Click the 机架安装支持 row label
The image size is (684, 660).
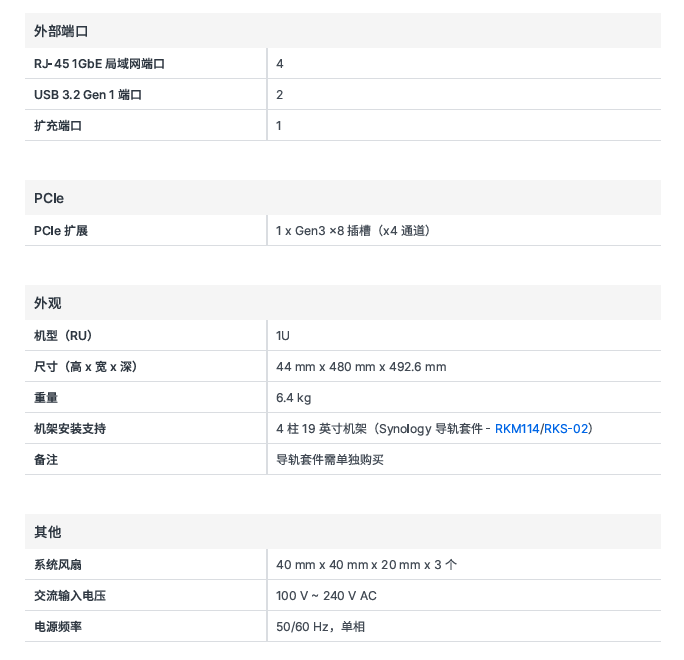[x=70, y=428]
